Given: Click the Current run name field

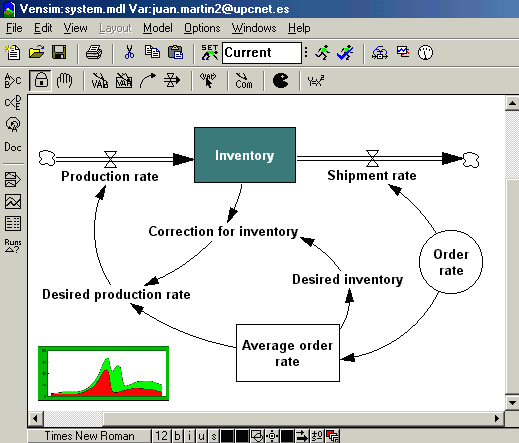Looking at the screenshot, I should pyautogui.click(x=262, y=53).
